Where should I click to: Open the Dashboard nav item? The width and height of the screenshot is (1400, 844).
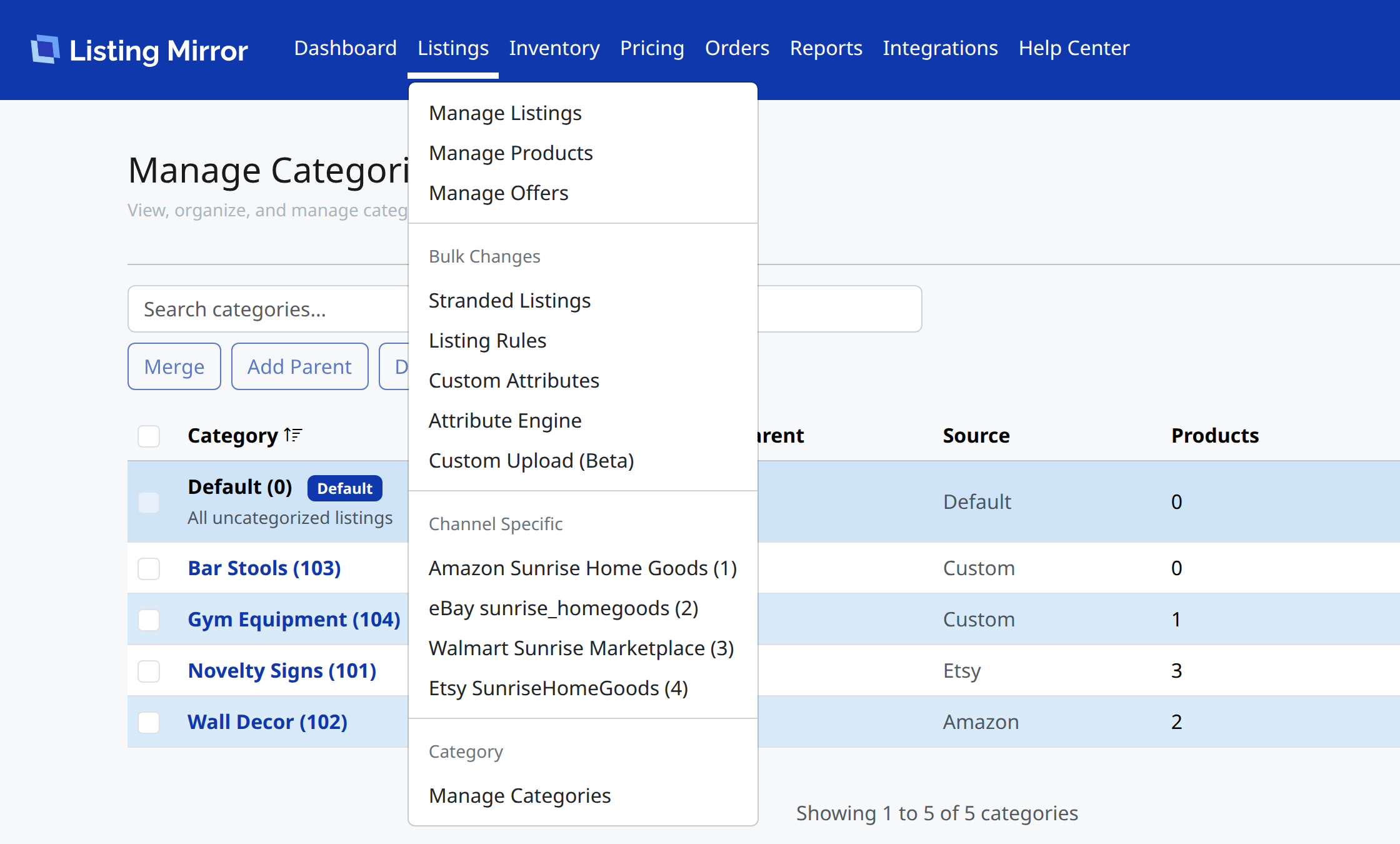point(345,48)
